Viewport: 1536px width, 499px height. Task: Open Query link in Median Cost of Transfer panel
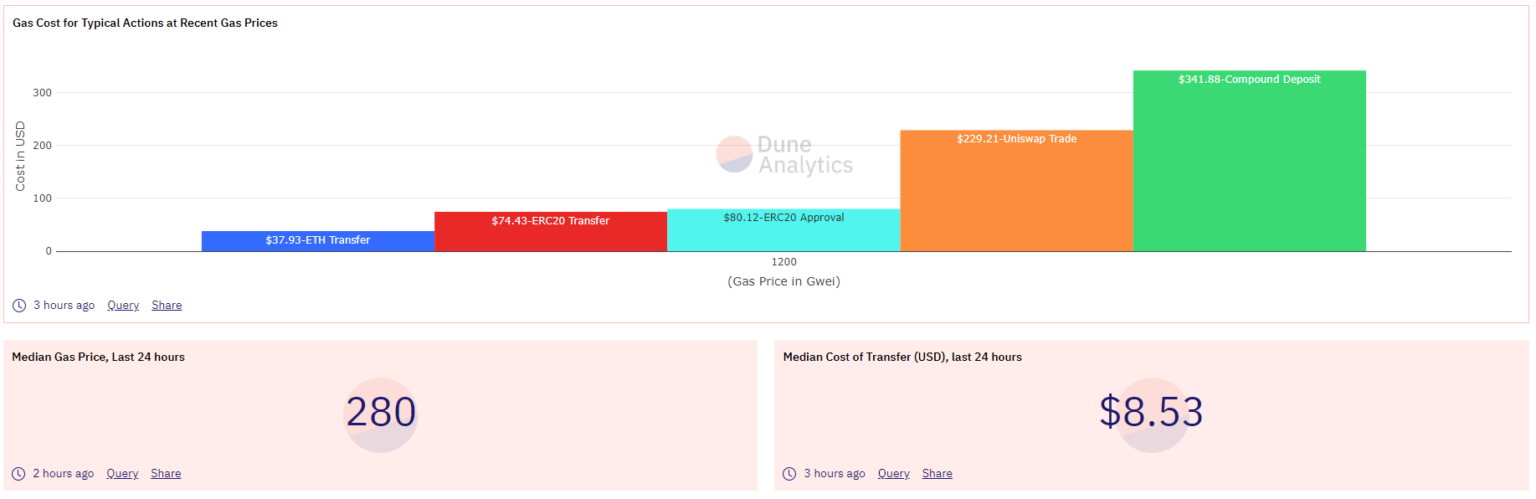pos(894,473)
